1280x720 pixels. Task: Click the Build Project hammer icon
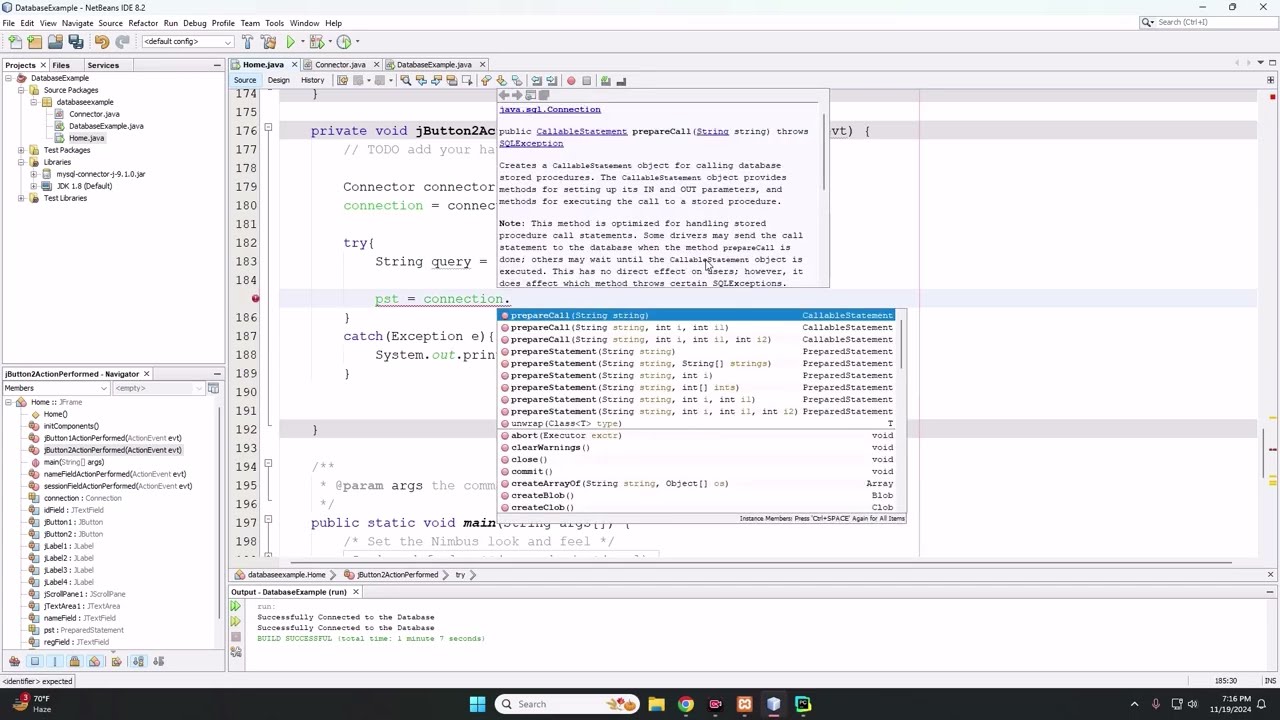[x=247, y=42]
